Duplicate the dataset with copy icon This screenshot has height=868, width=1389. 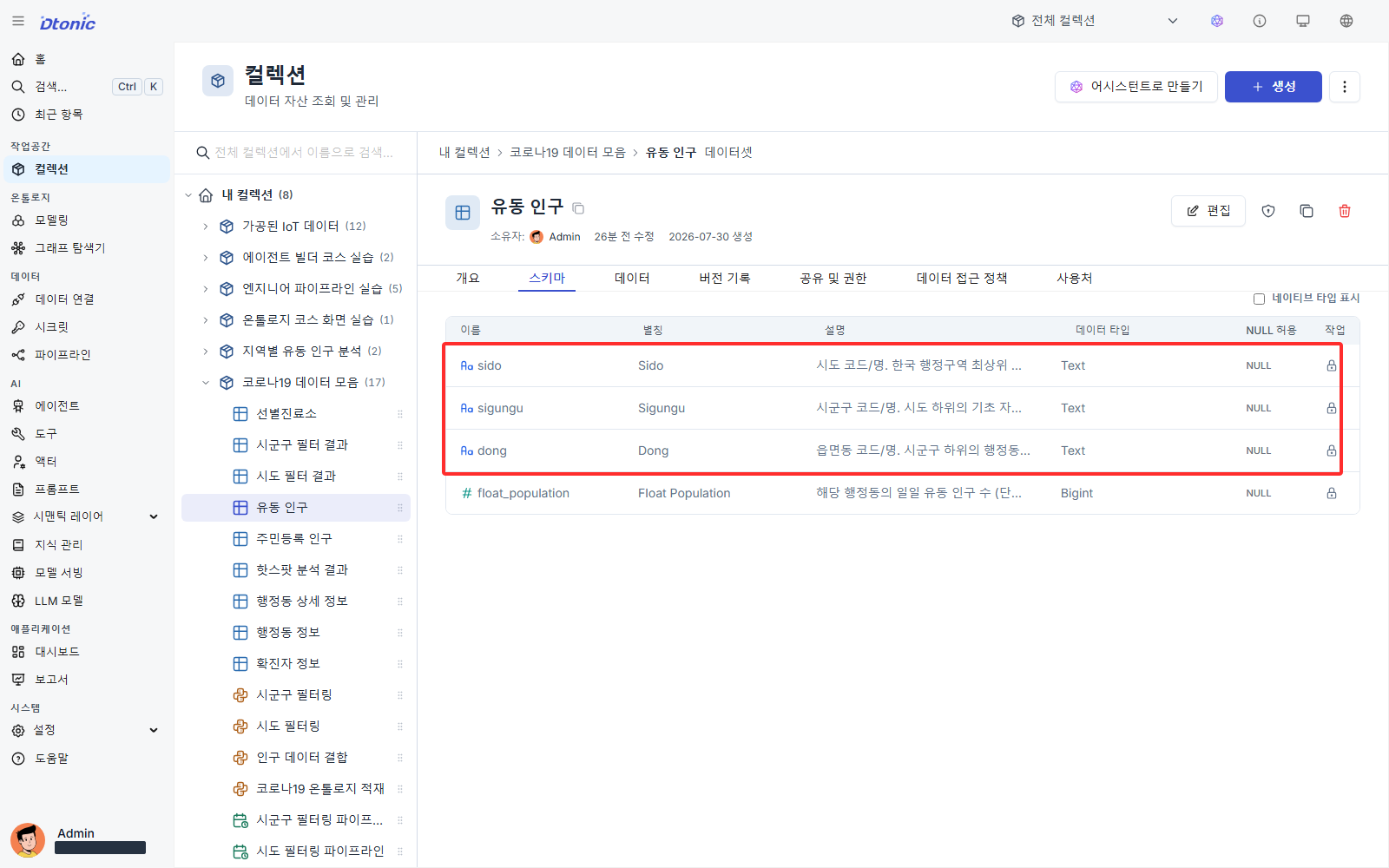click(1307, 211)
